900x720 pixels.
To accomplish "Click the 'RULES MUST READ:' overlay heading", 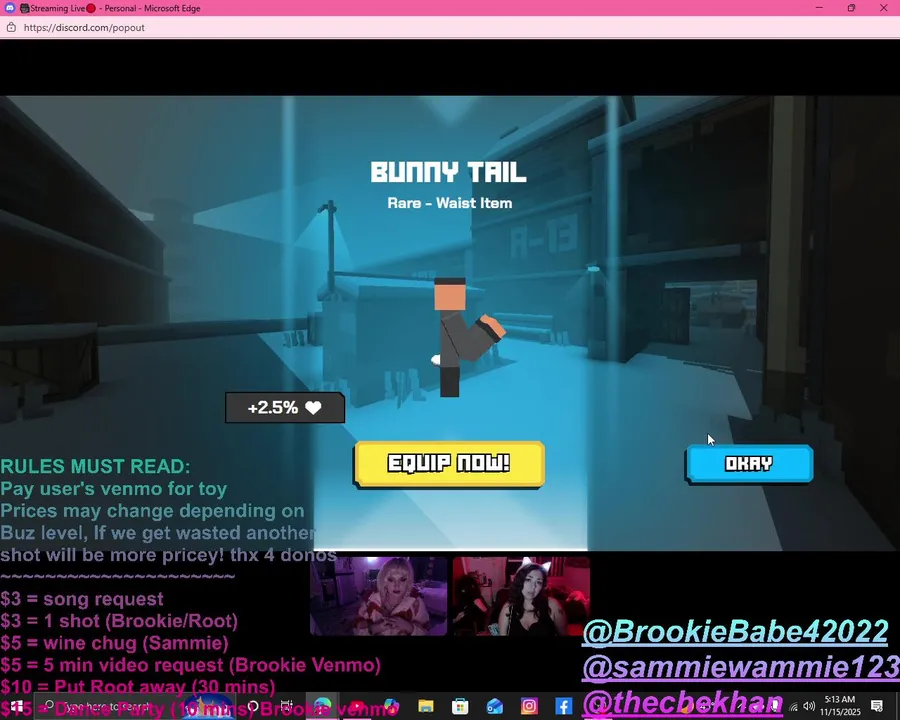I will coord(95,466).
